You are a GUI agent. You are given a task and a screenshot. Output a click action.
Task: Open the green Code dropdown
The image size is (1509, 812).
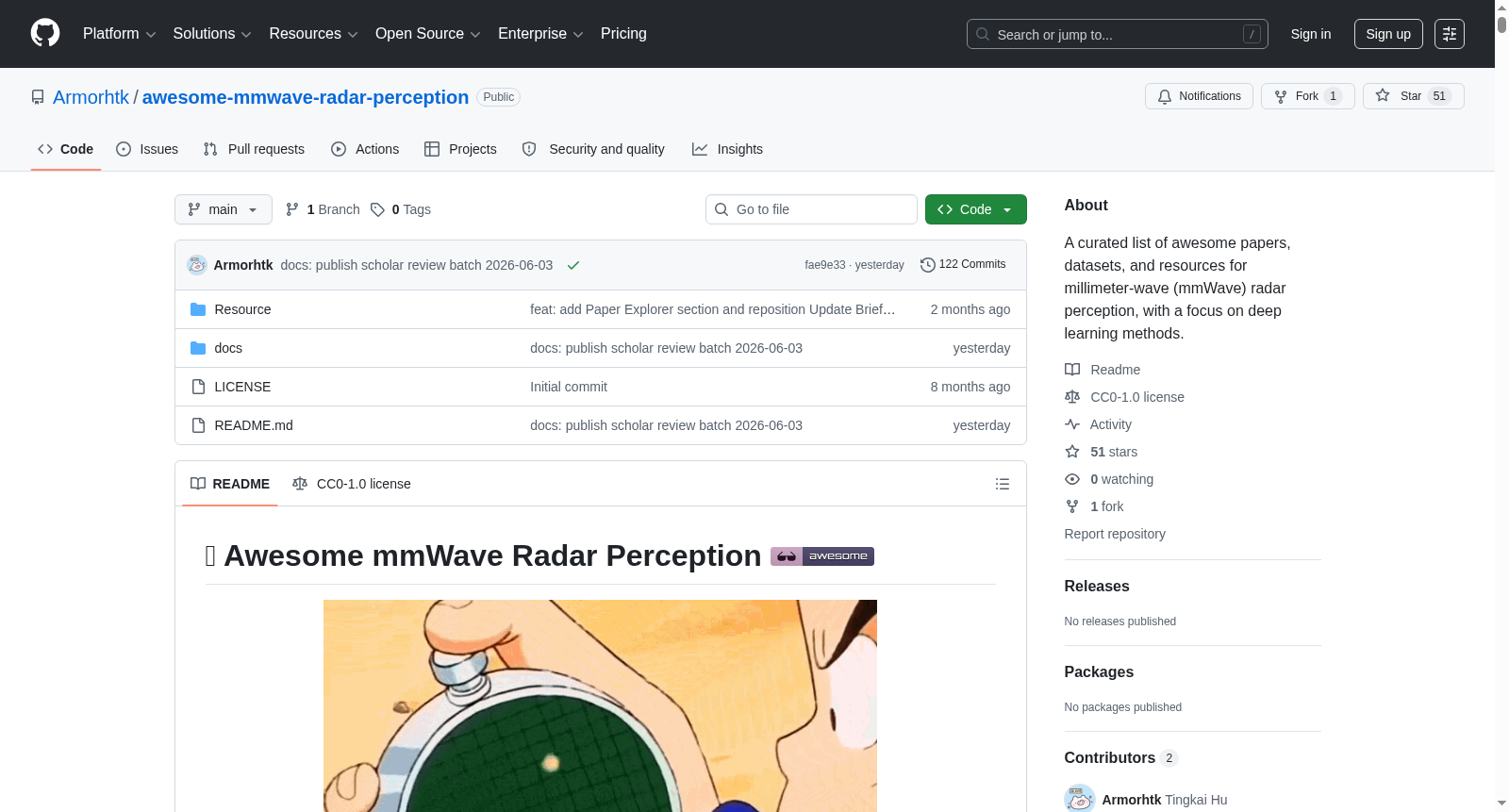(x=976, y=209)
